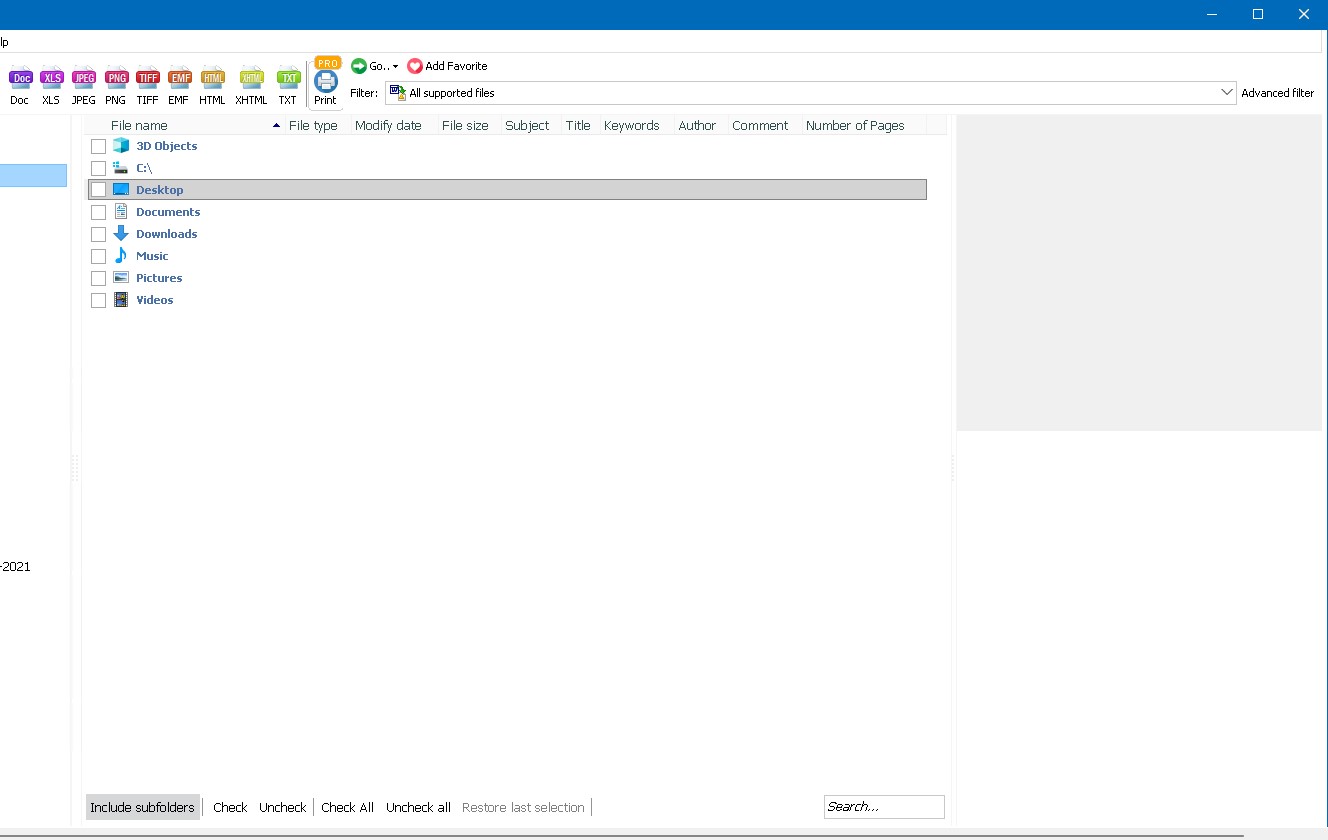Maximize the application window
Screen dimensions: 1328x840
click(x=1258, y=14)
